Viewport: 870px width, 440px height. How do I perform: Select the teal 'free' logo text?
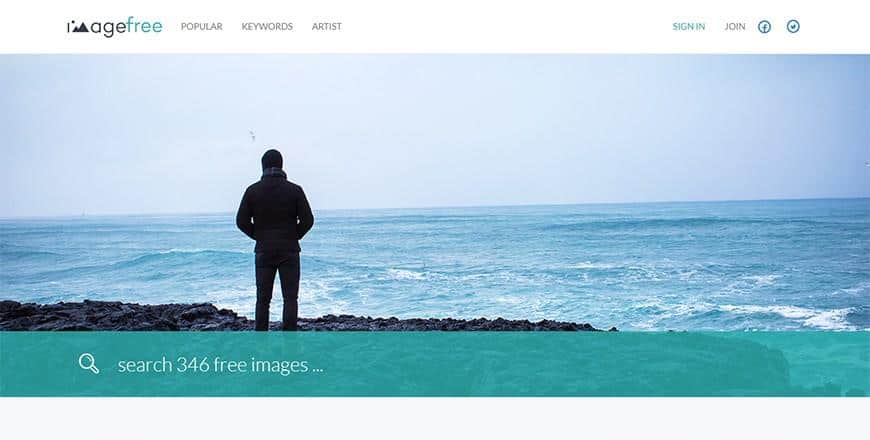click(x=144, y=25)
